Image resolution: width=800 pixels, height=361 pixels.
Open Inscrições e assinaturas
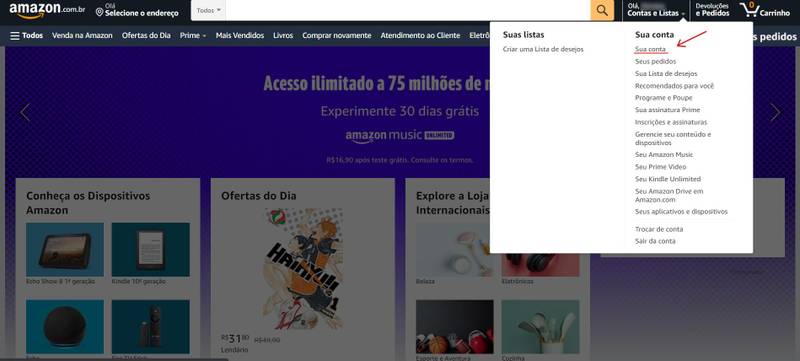[x=671, y=122]
